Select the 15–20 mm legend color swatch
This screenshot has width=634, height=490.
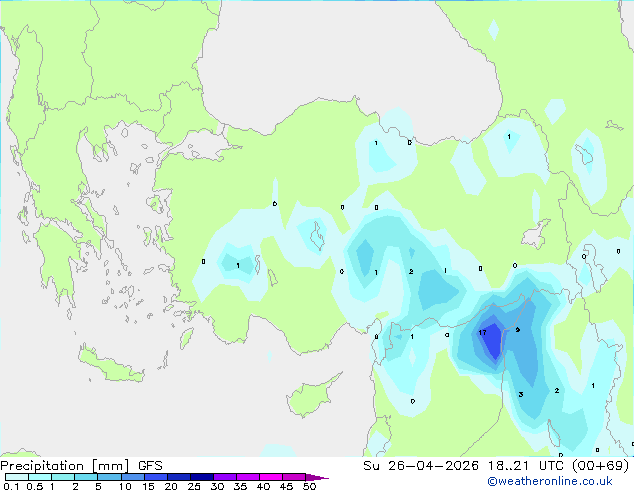pos(156,477)
